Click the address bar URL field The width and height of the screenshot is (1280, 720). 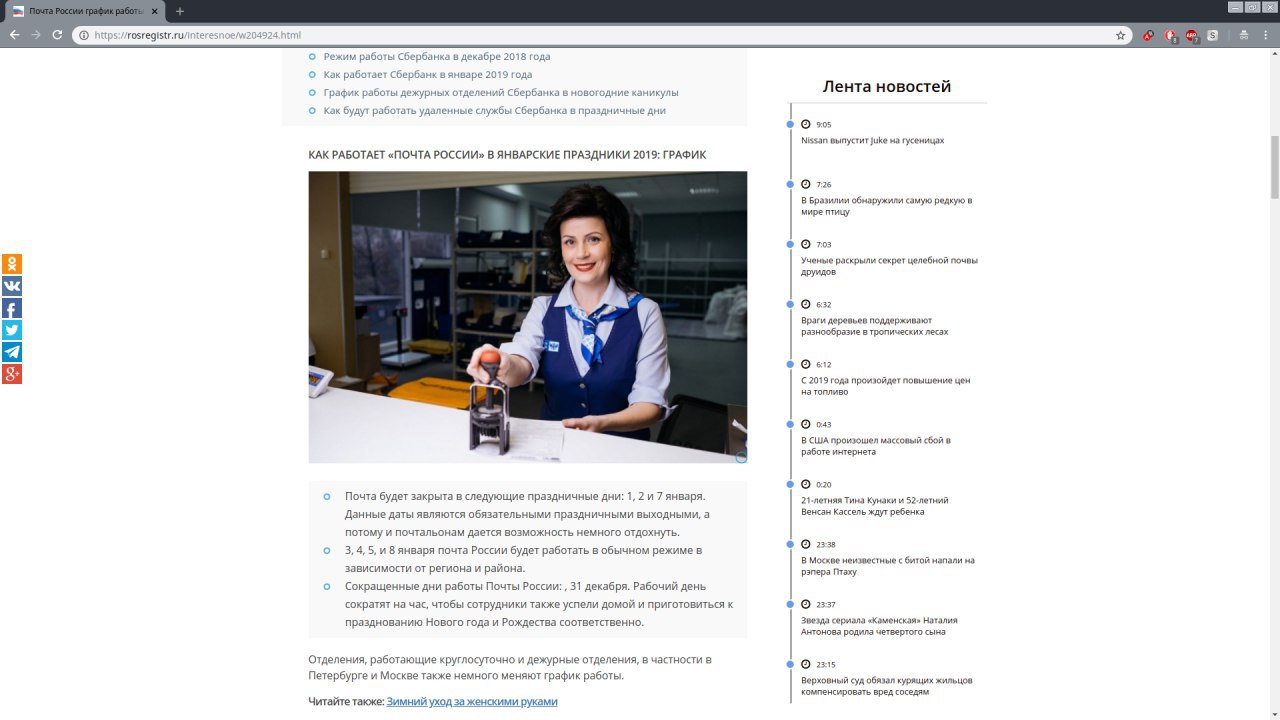(x=600, y=35)
